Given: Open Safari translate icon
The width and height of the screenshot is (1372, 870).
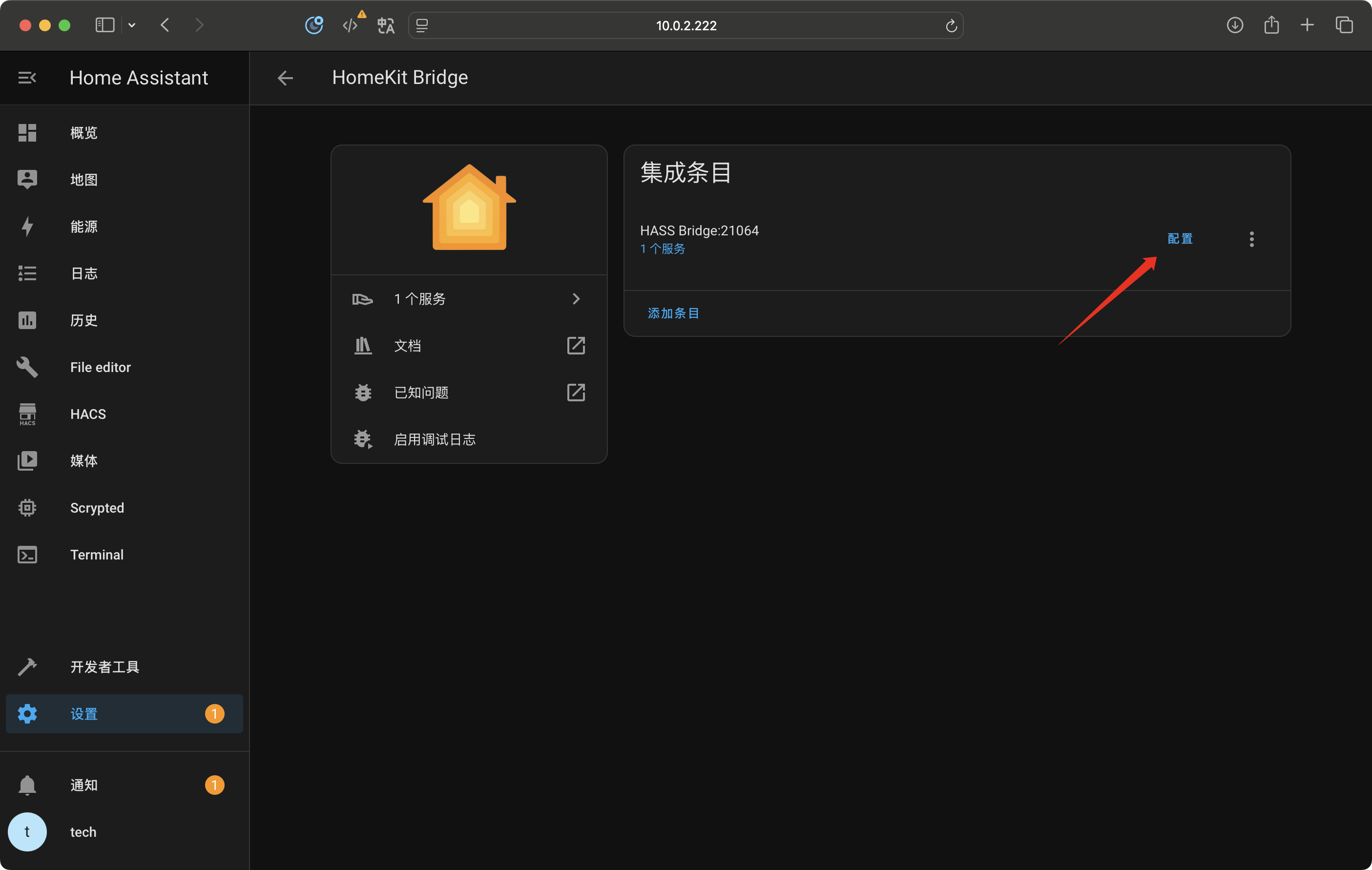Looking at the screenshot, I should click(386, 25).
